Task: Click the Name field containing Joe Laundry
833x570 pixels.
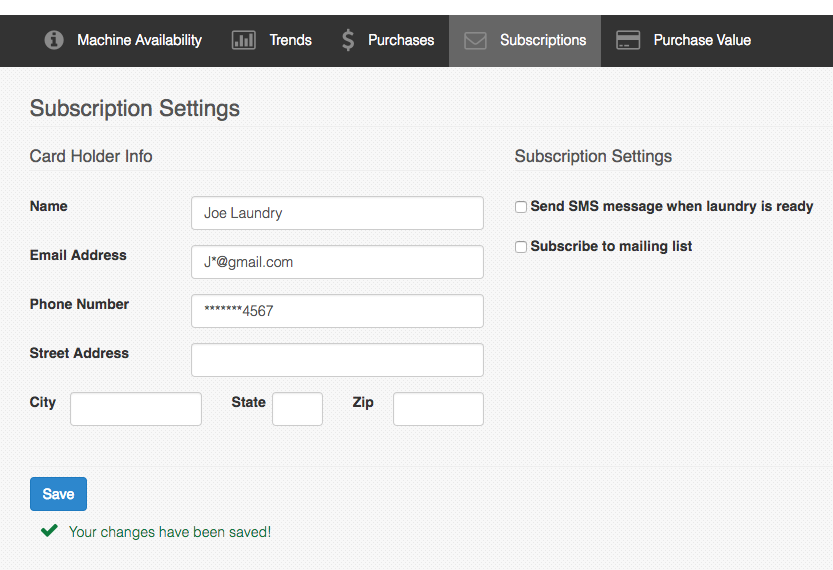Action: pos(337,213)
